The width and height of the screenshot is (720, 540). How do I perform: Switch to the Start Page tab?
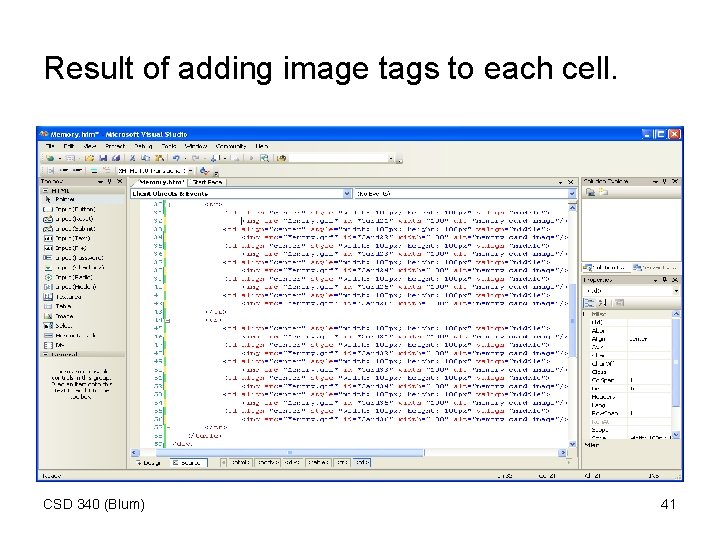click(208, 182)
